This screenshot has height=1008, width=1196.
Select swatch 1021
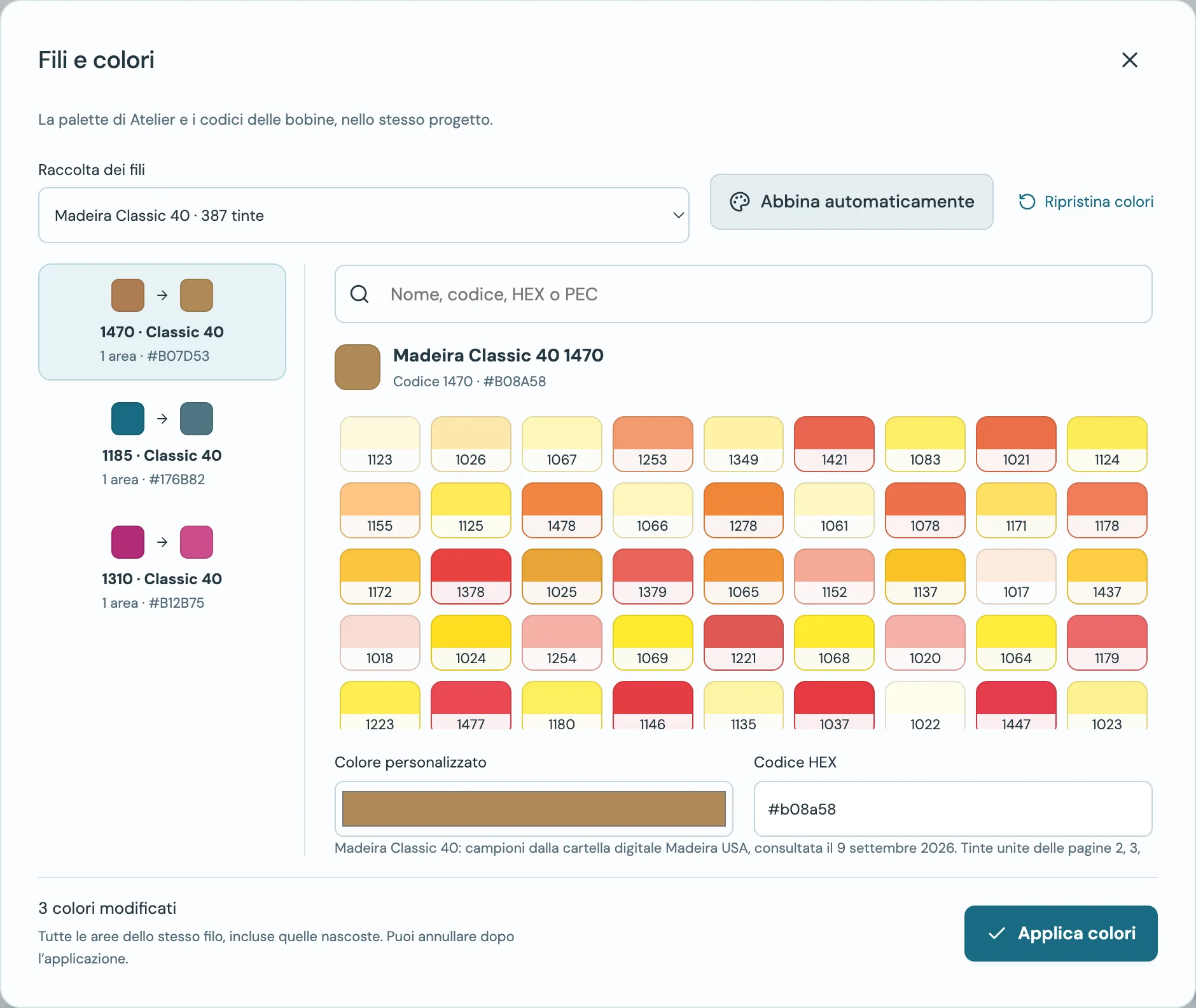pyautogui.click(x=1016, y=444)
